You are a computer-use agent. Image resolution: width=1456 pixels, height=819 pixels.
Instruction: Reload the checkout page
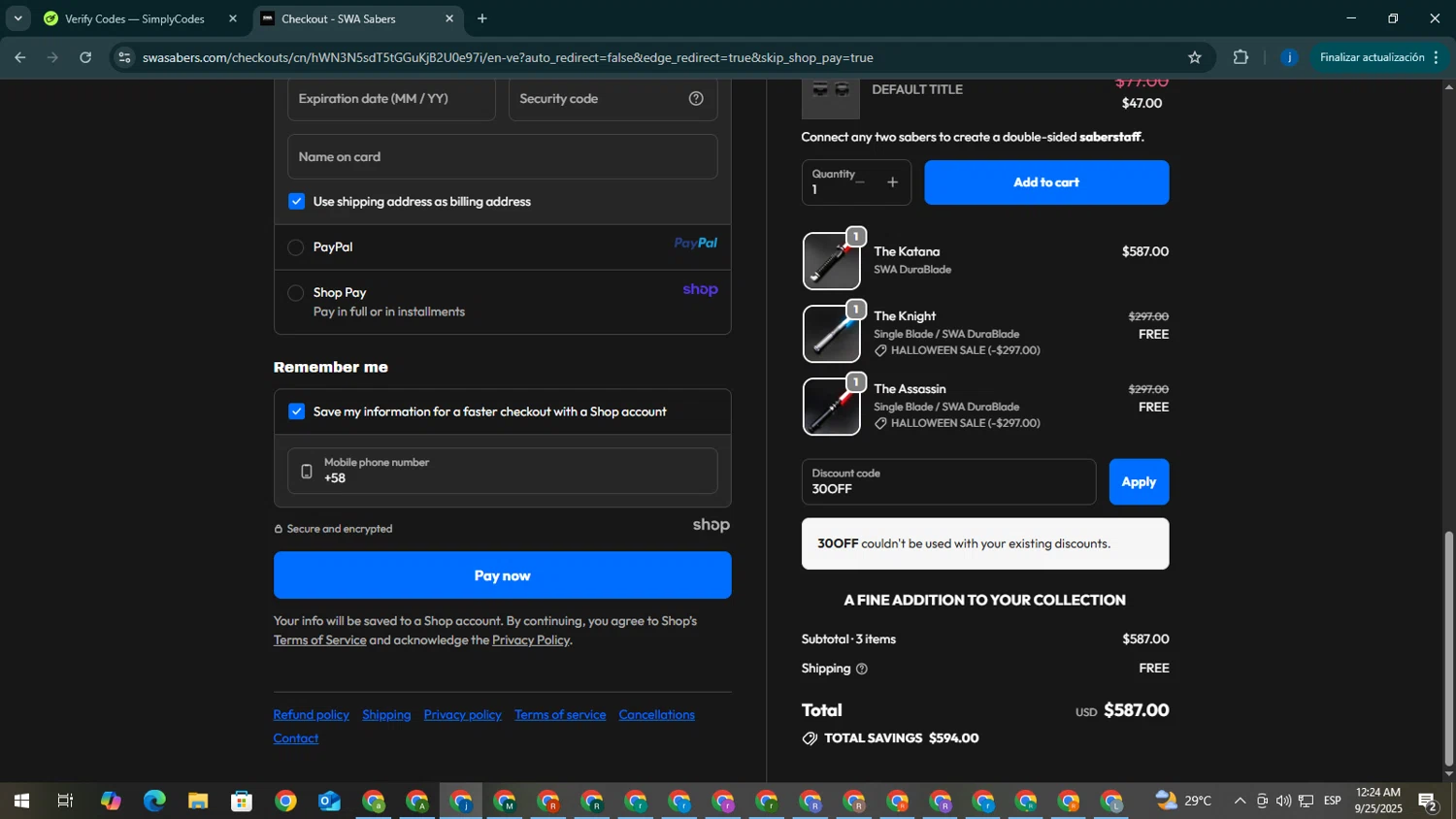85,57
